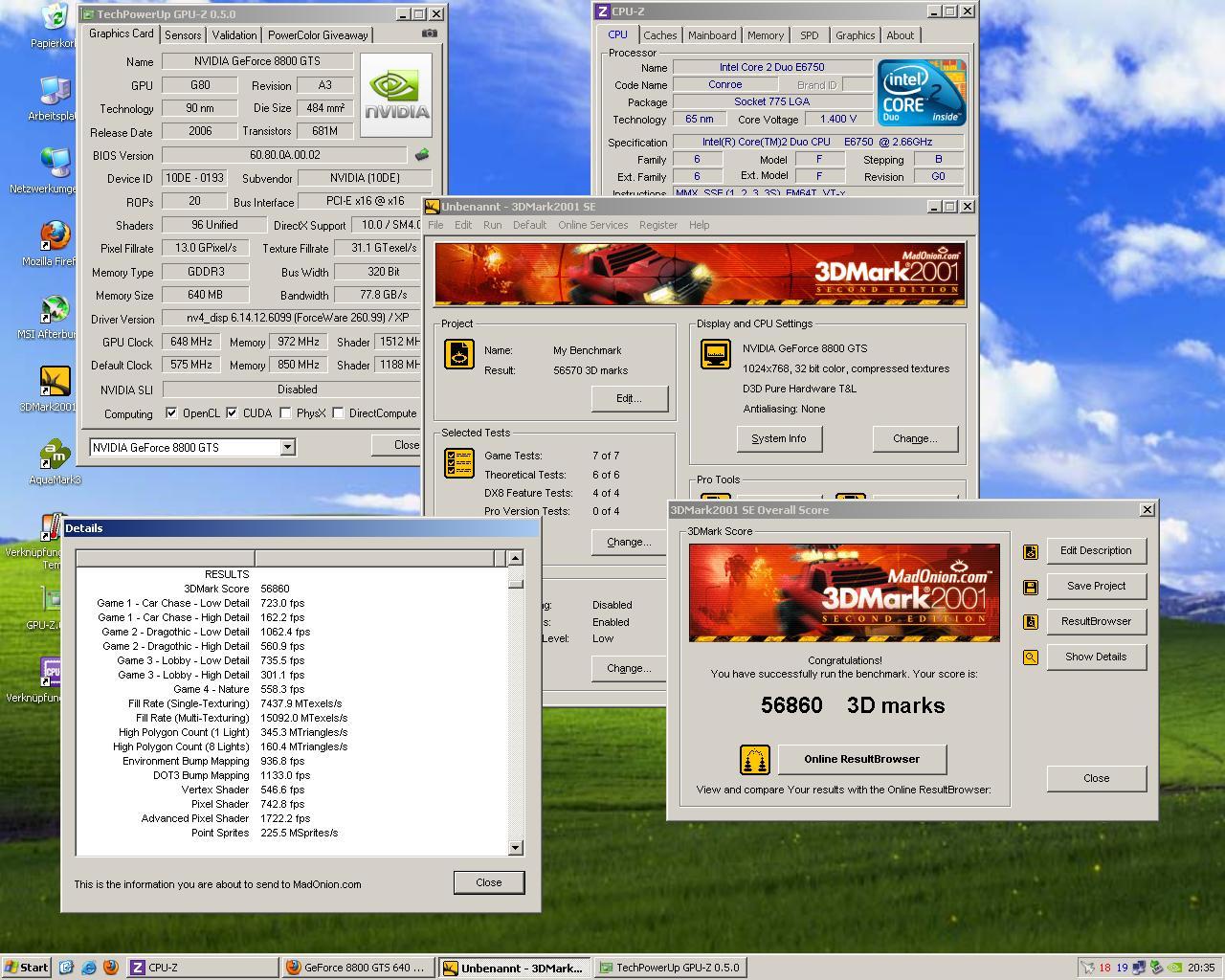The image size is (1225, 980).
Task: Click the Intel Core 2 Duo logo in CPU-Z
Action: (922, 93)
